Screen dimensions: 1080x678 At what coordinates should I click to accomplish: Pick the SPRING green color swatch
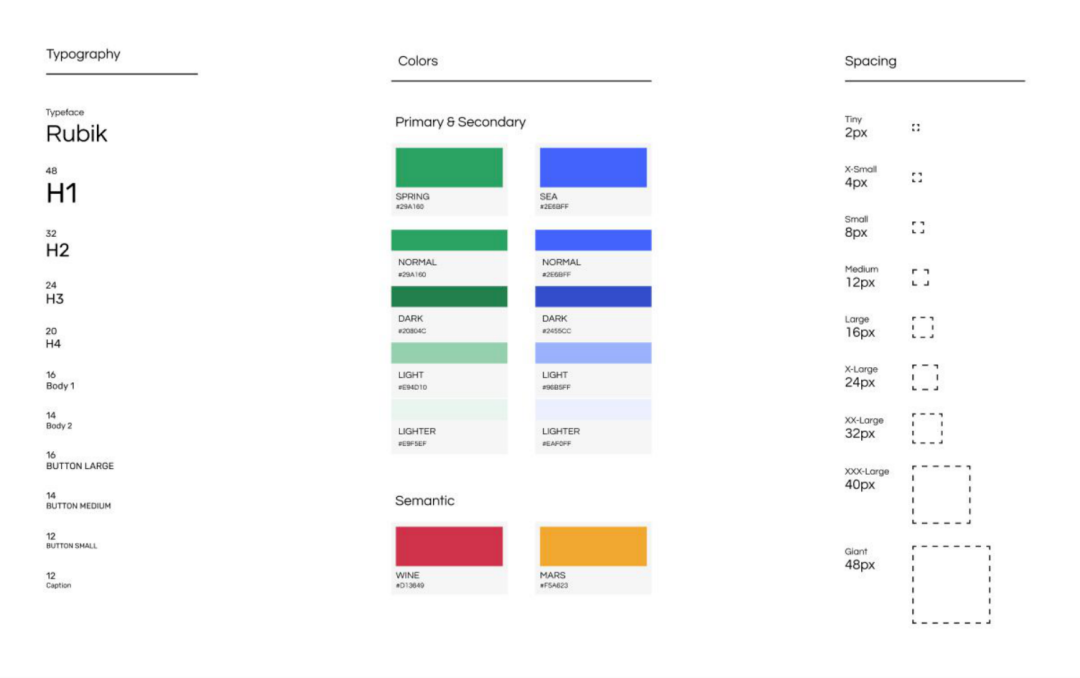449,167
